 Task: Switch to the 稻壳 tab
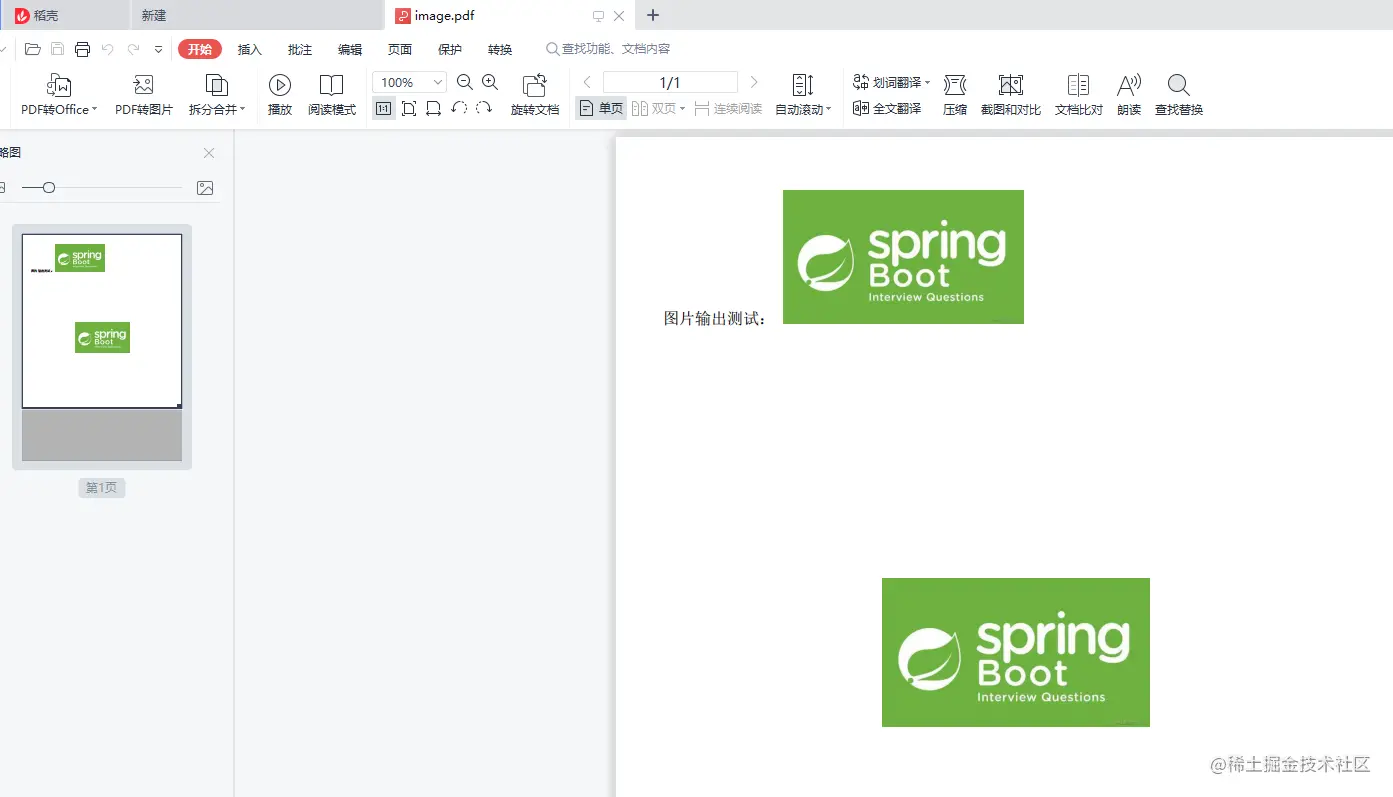[x=65, y=15]
